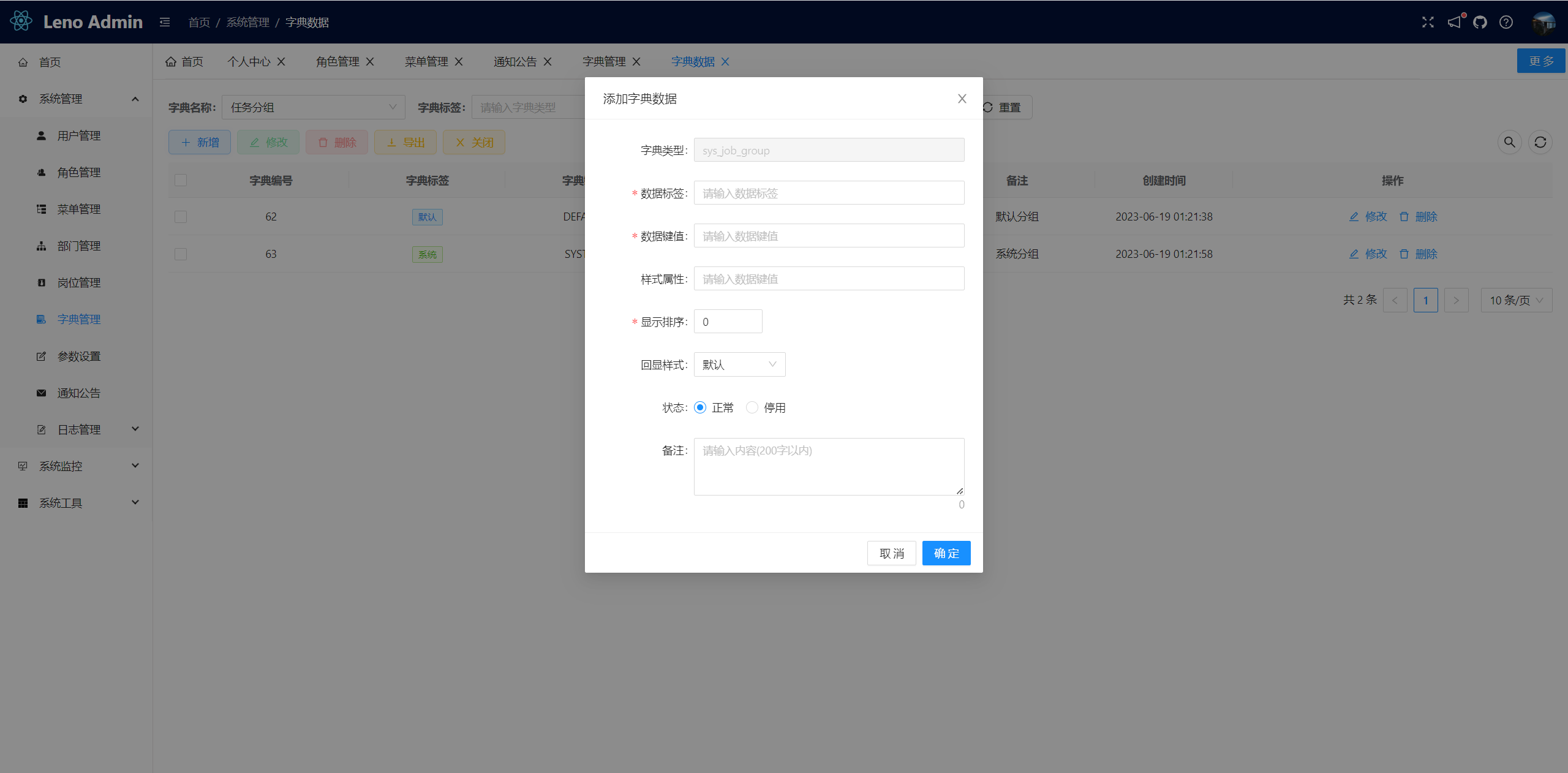Viewport: 1568px width, 773px height.
Task: Click the user avatar image
Action: 1543,22
